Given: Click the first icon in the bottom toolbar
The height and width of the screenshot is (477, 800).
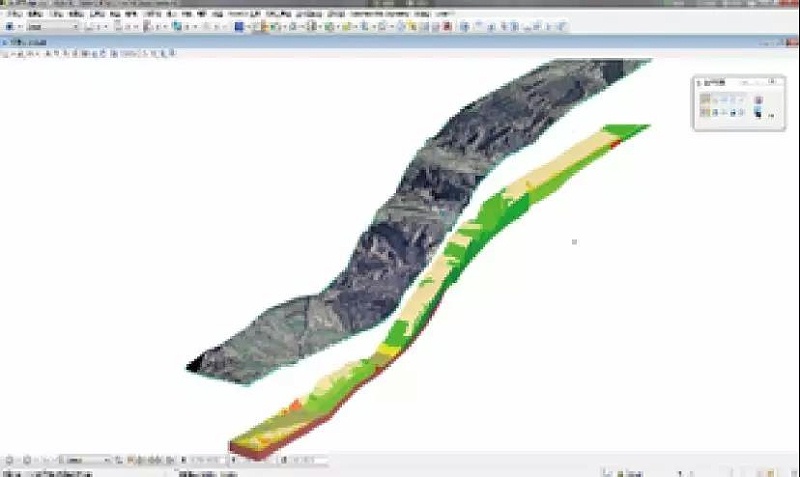Looking at the screenshot, I should click(x=8, y=460).
